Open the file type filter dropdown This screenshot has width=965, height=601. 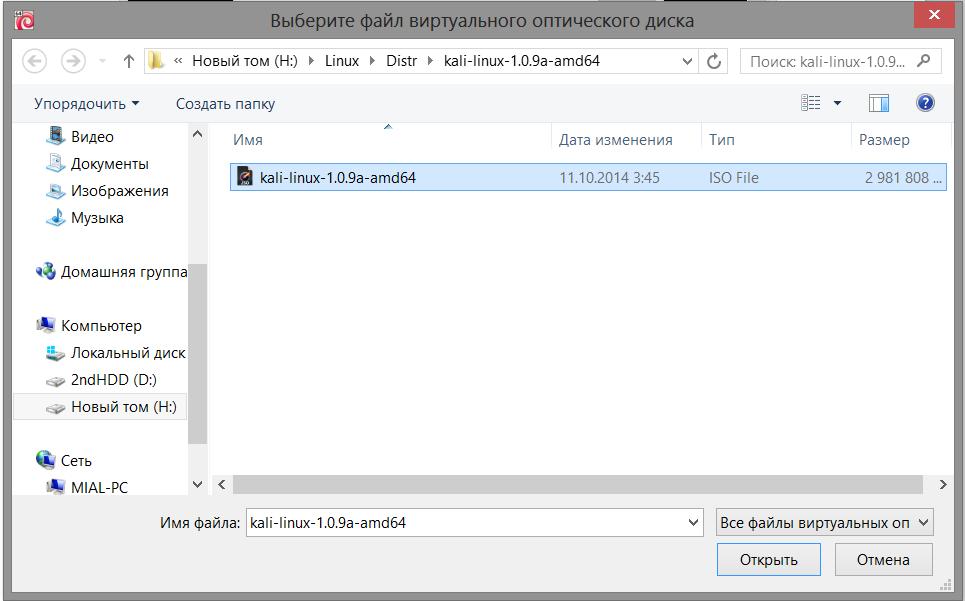824,522
